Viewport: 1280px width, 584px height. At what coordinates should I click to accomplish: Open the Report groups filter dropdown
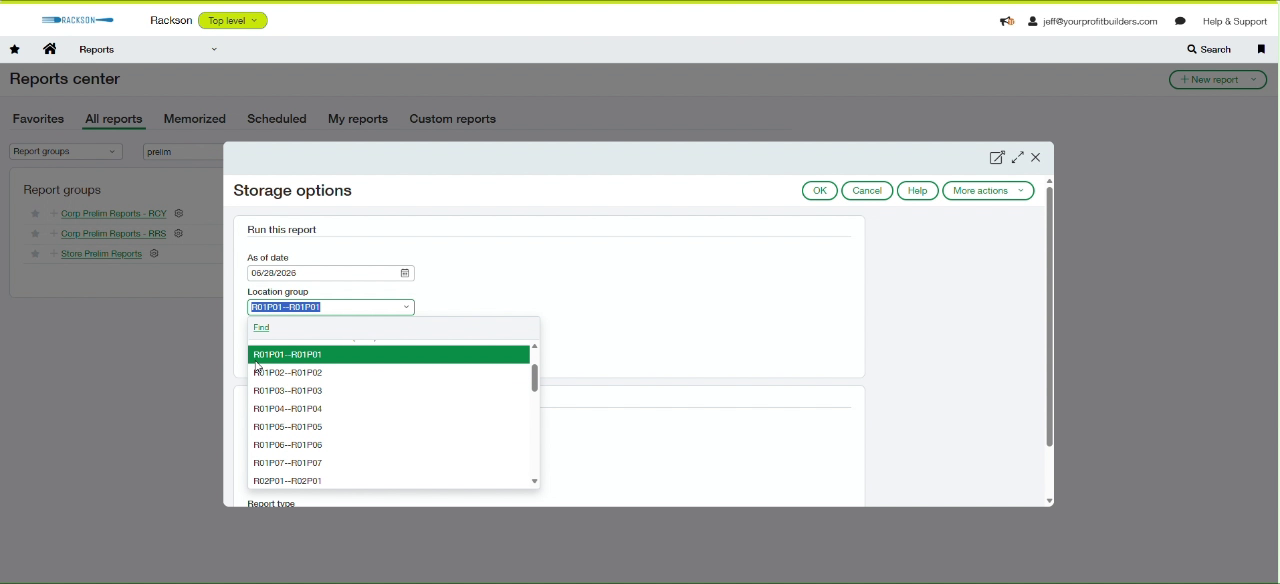click(x=66, y=152)
